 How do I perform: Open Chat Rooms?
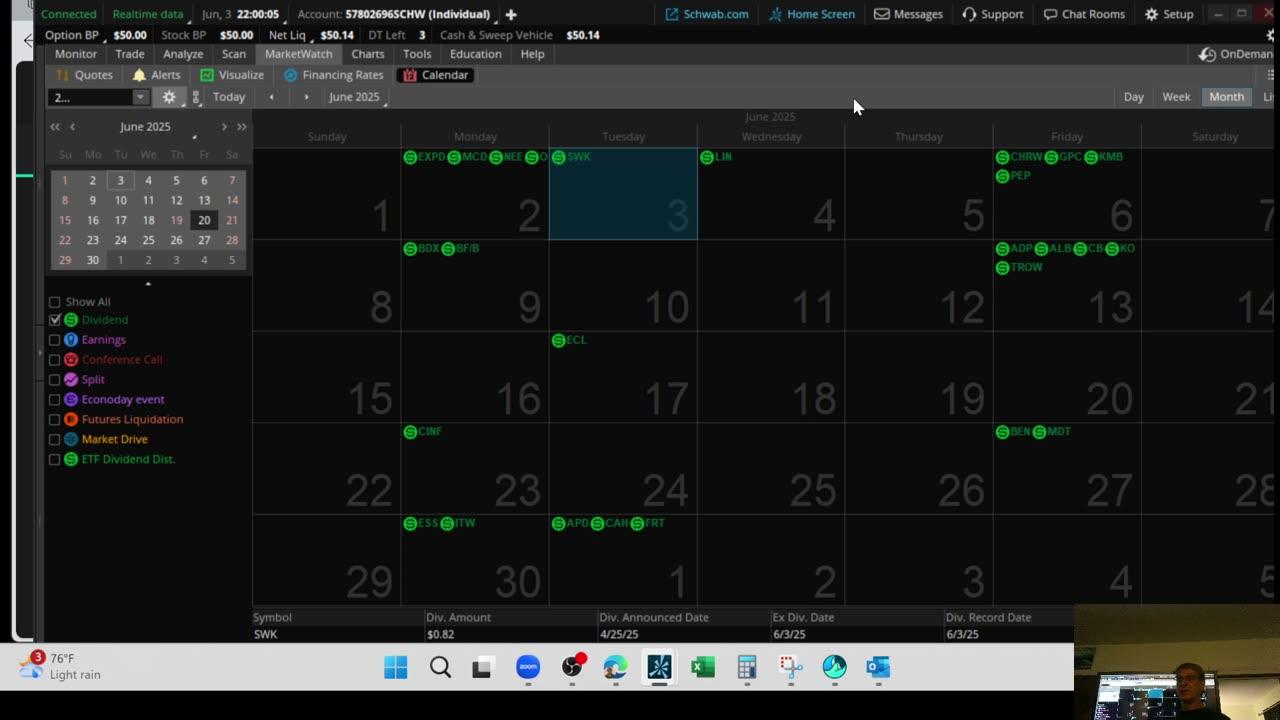click(x=1084, y=14)
